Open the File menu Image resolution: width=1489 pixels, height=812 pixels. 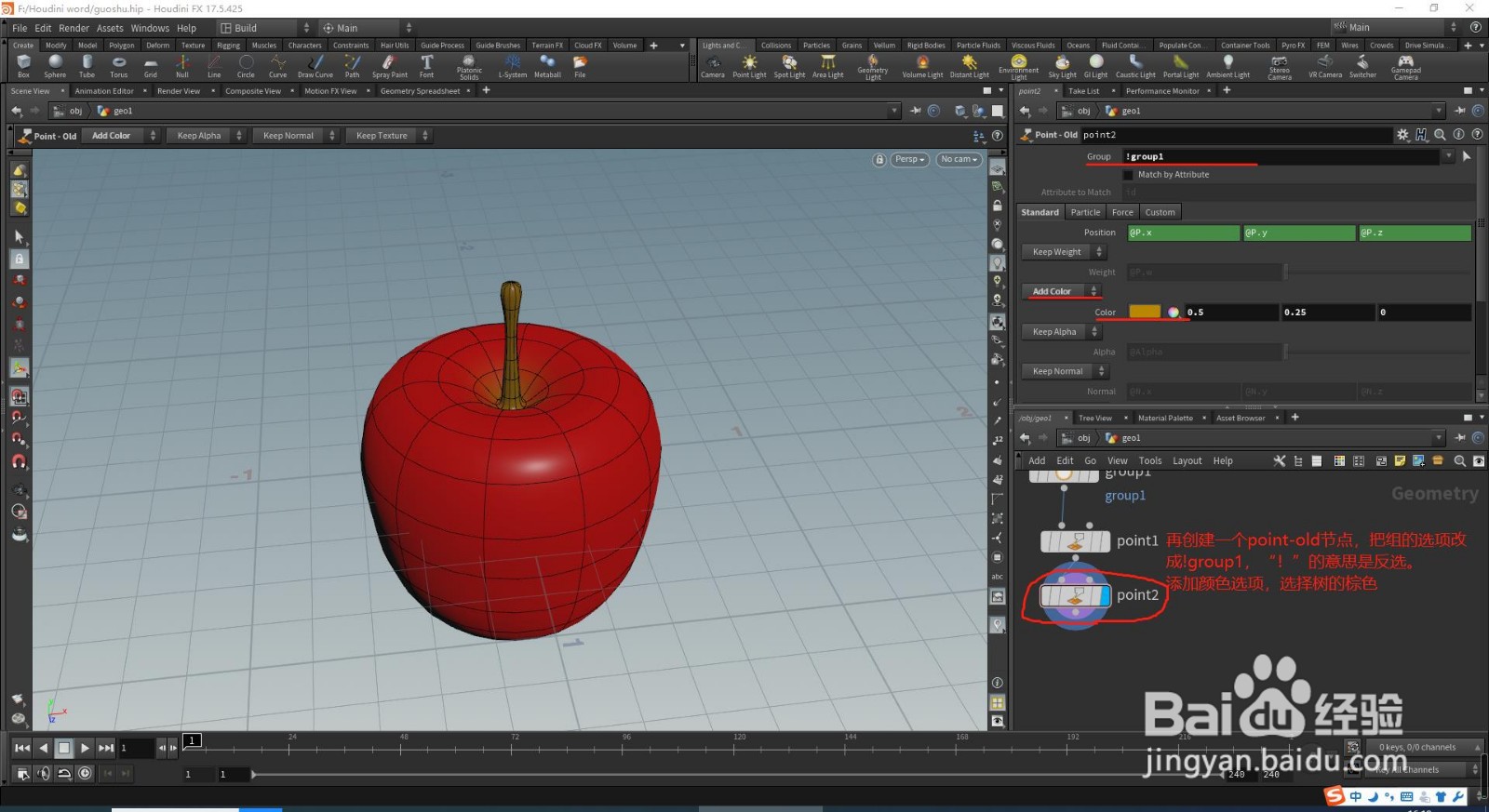(x=20, y=28)
